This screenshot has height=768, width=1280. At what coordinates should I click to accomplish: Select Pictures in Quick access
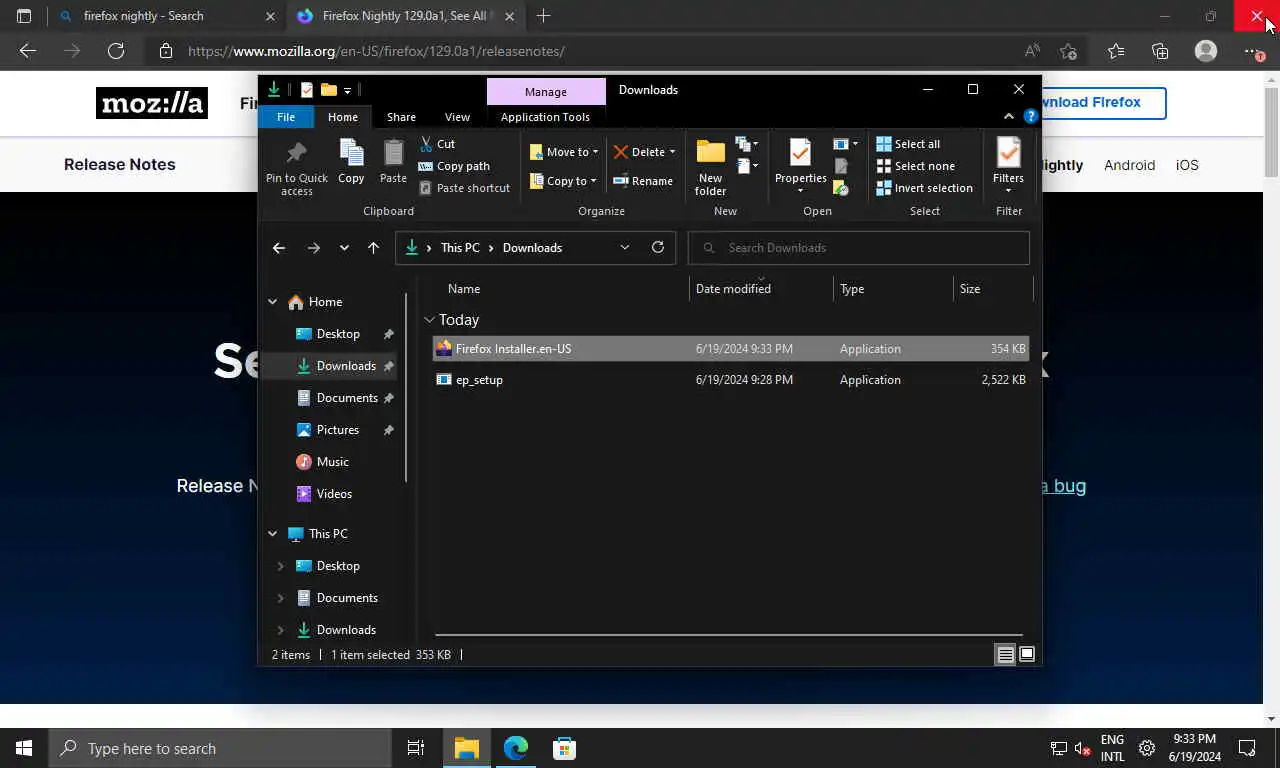[x=337, y=430]
